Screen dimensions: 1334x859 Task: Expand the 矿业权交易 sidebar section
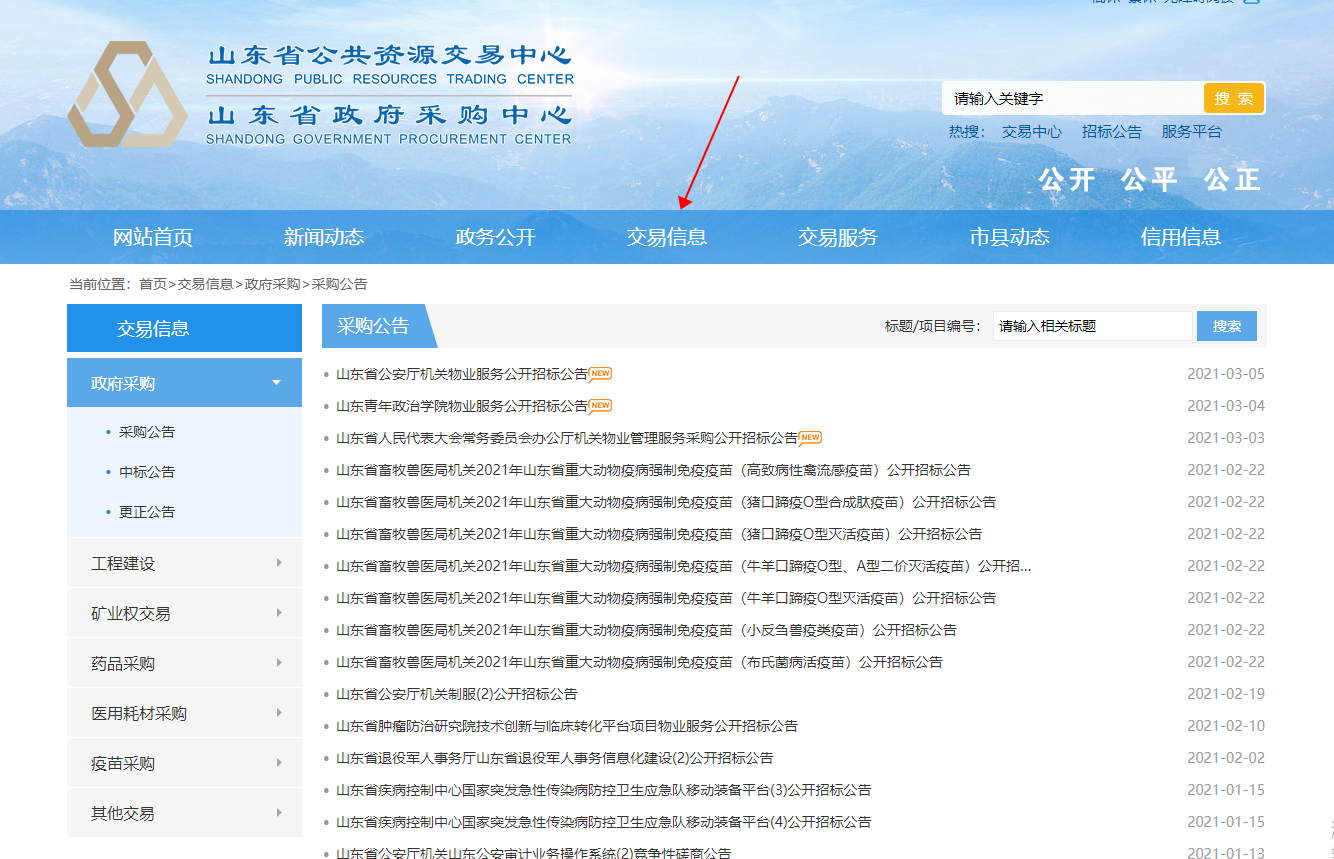click(x=184, y=613)
